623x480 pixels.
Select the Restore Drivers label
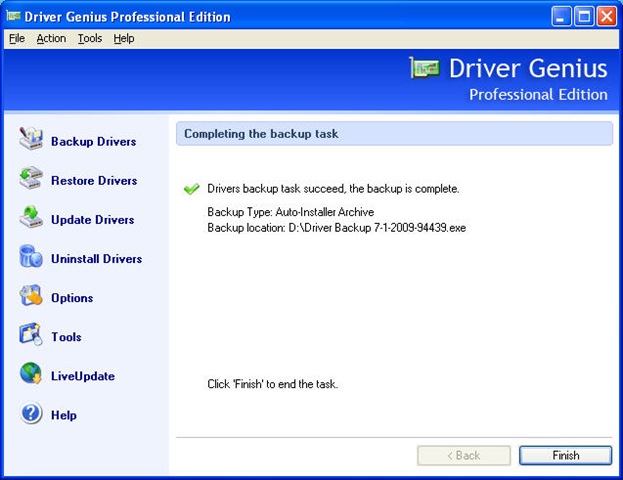point(94,180)
